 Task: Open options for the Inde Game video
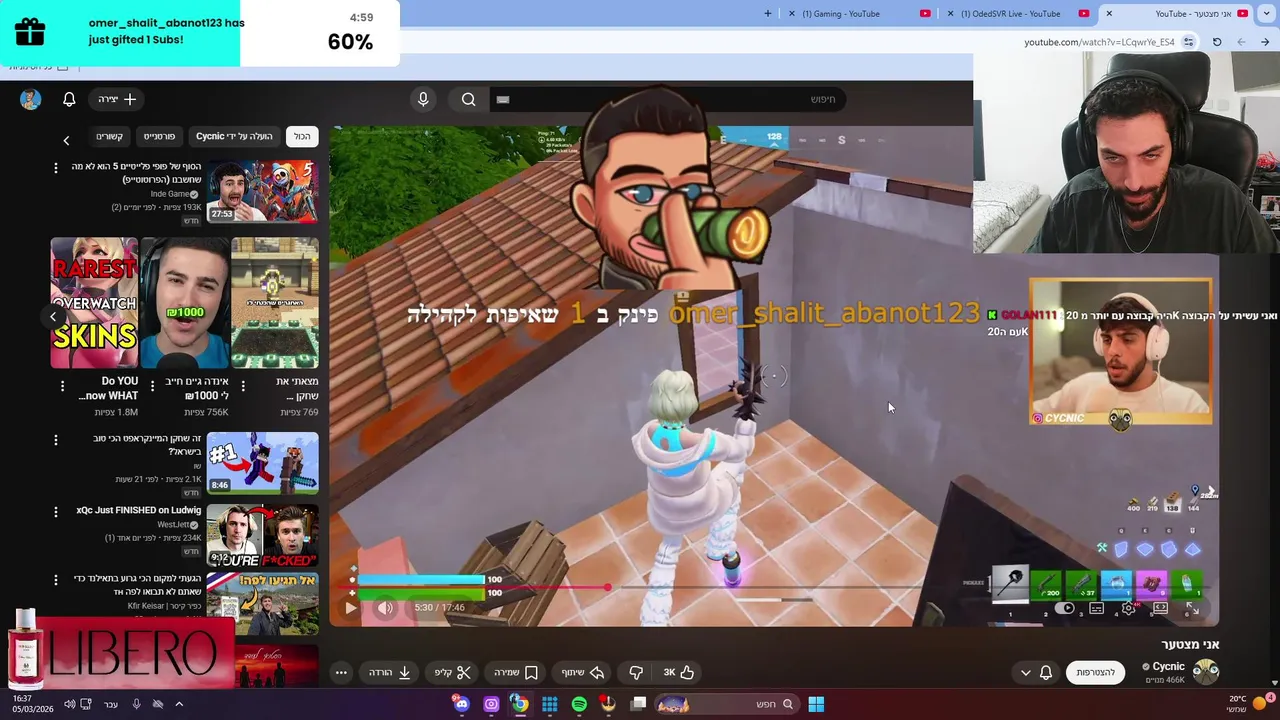pos(56,168)
